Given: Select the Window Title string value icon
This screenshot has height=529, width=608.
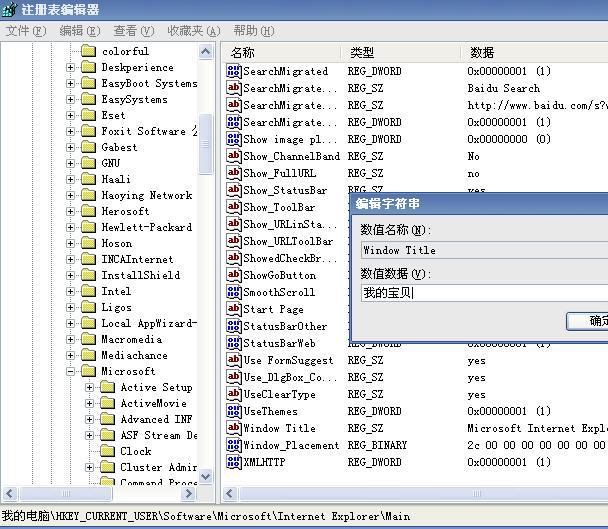Looking at the screenshot, I should click(234, 428).
